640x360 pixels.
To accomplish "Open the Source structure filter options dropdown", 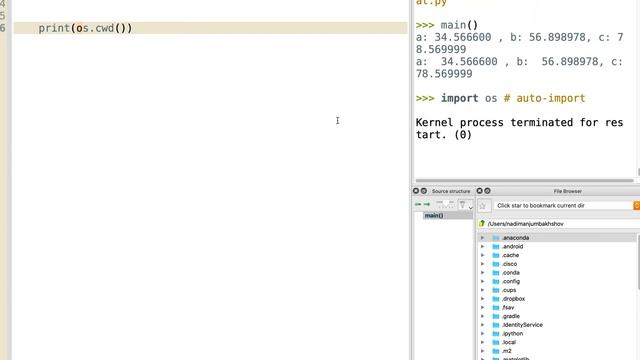I will (465, 205).
